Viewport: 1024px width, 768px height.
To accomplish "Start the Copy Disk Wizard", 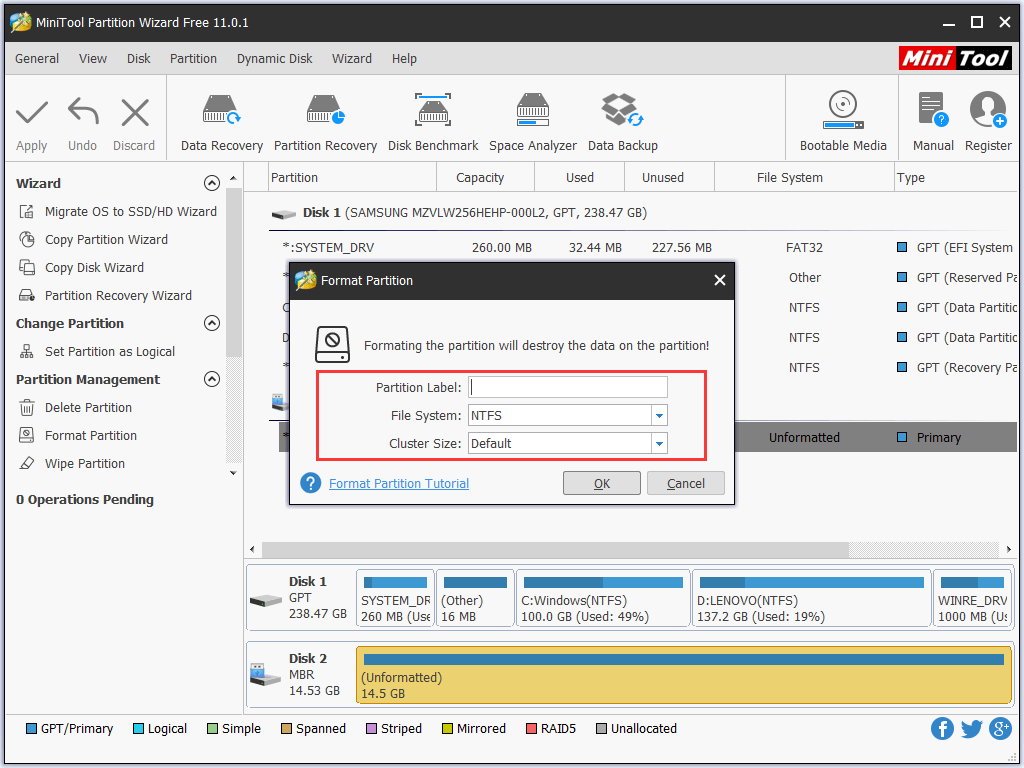I will (82, 268).
